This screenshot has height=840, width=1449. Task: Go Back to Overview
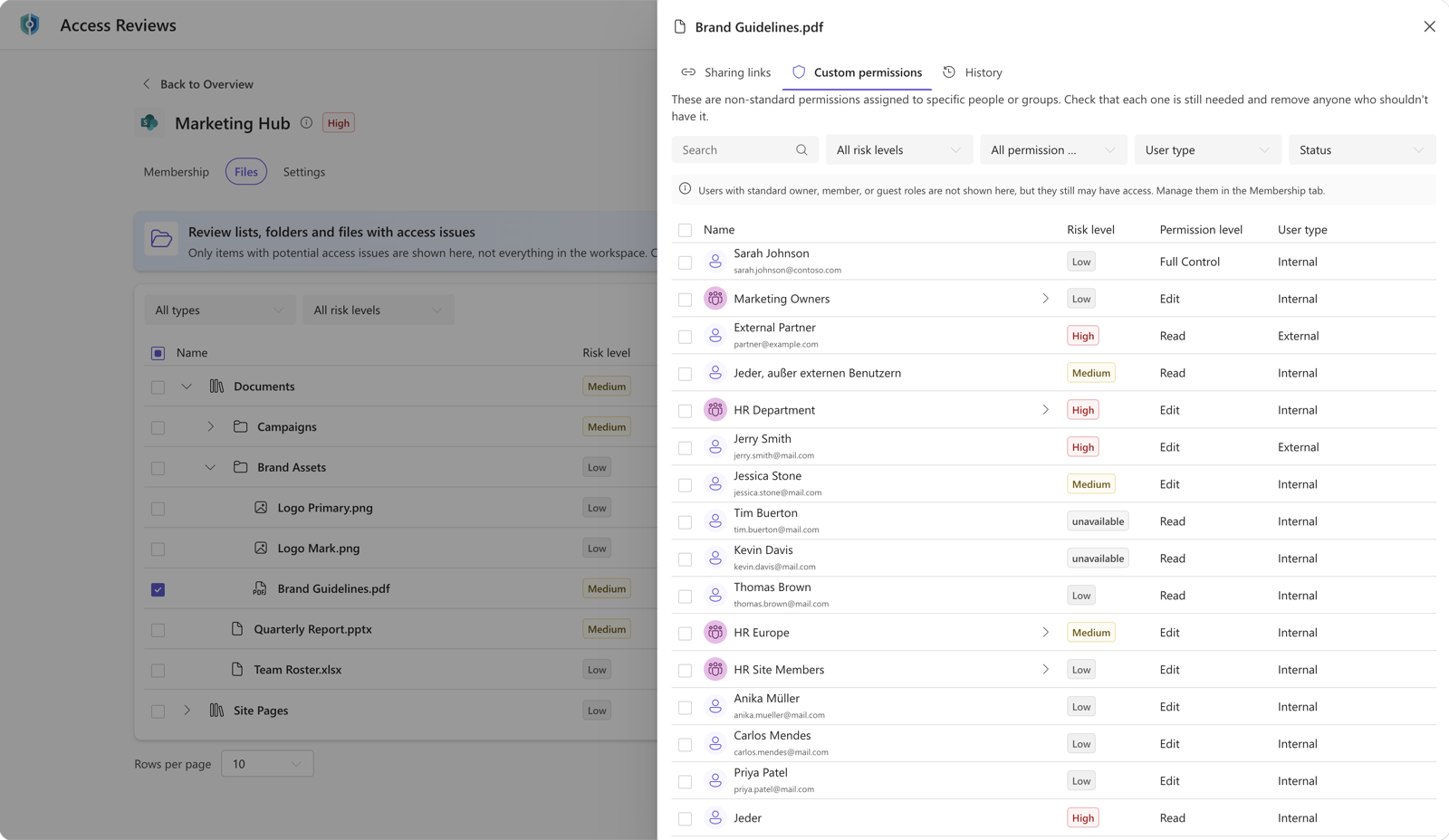tap(197, 84)
